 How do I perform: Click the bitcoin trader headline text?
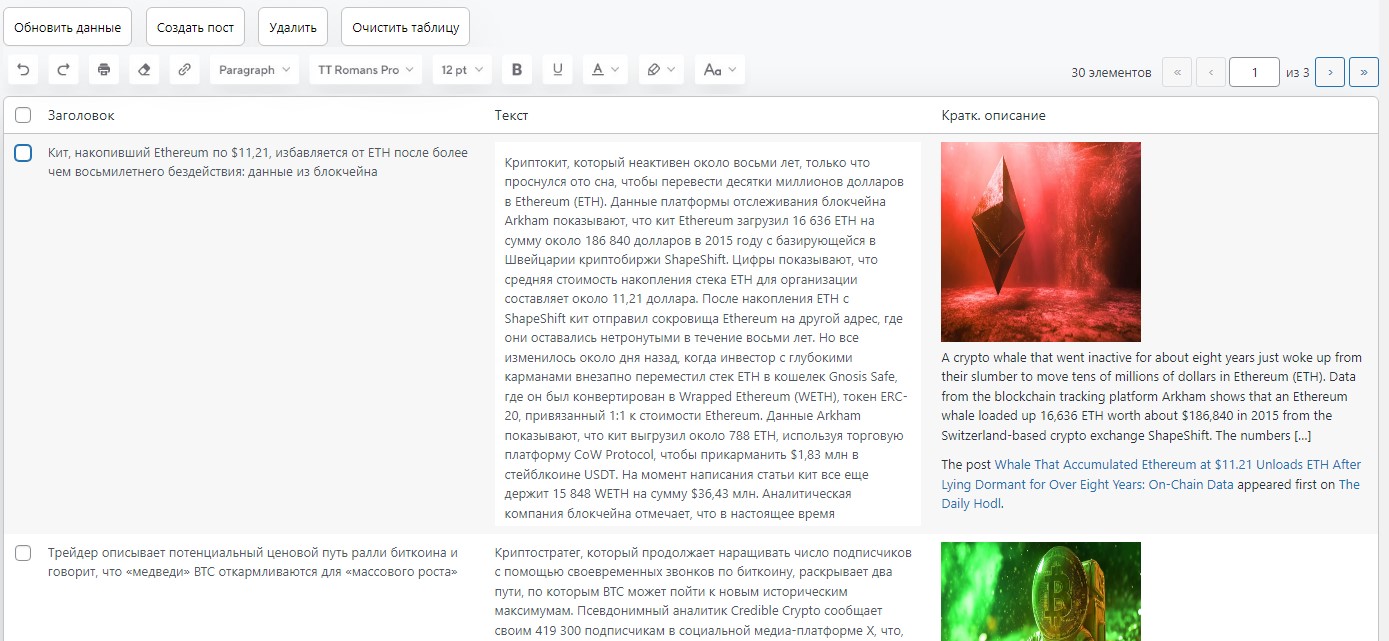[x=253, y=562]
